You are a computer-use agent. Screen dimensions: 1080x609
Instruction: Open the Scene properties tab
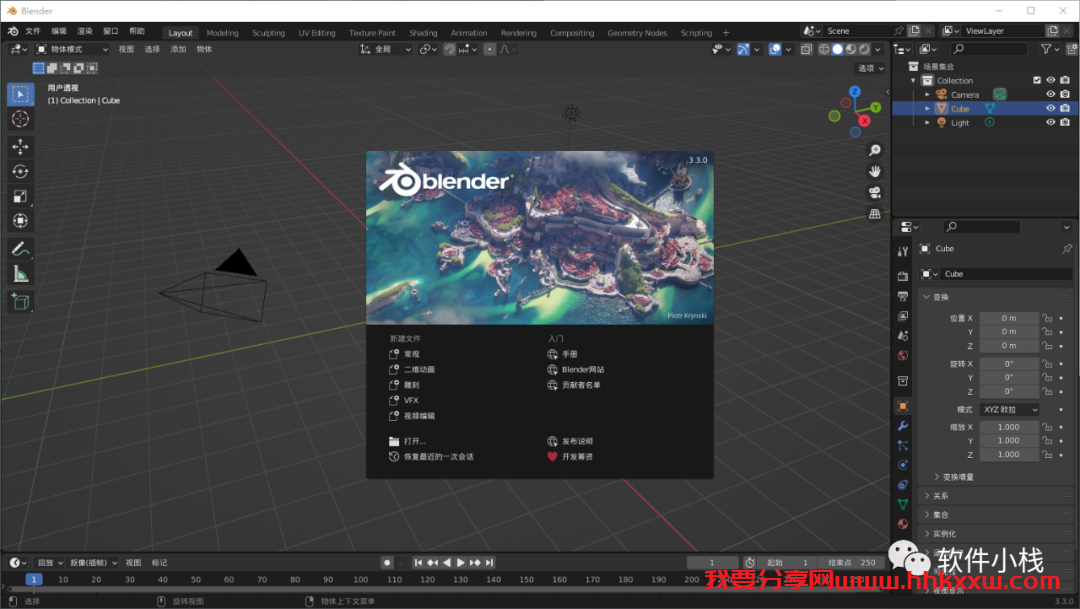coord(903,336)
